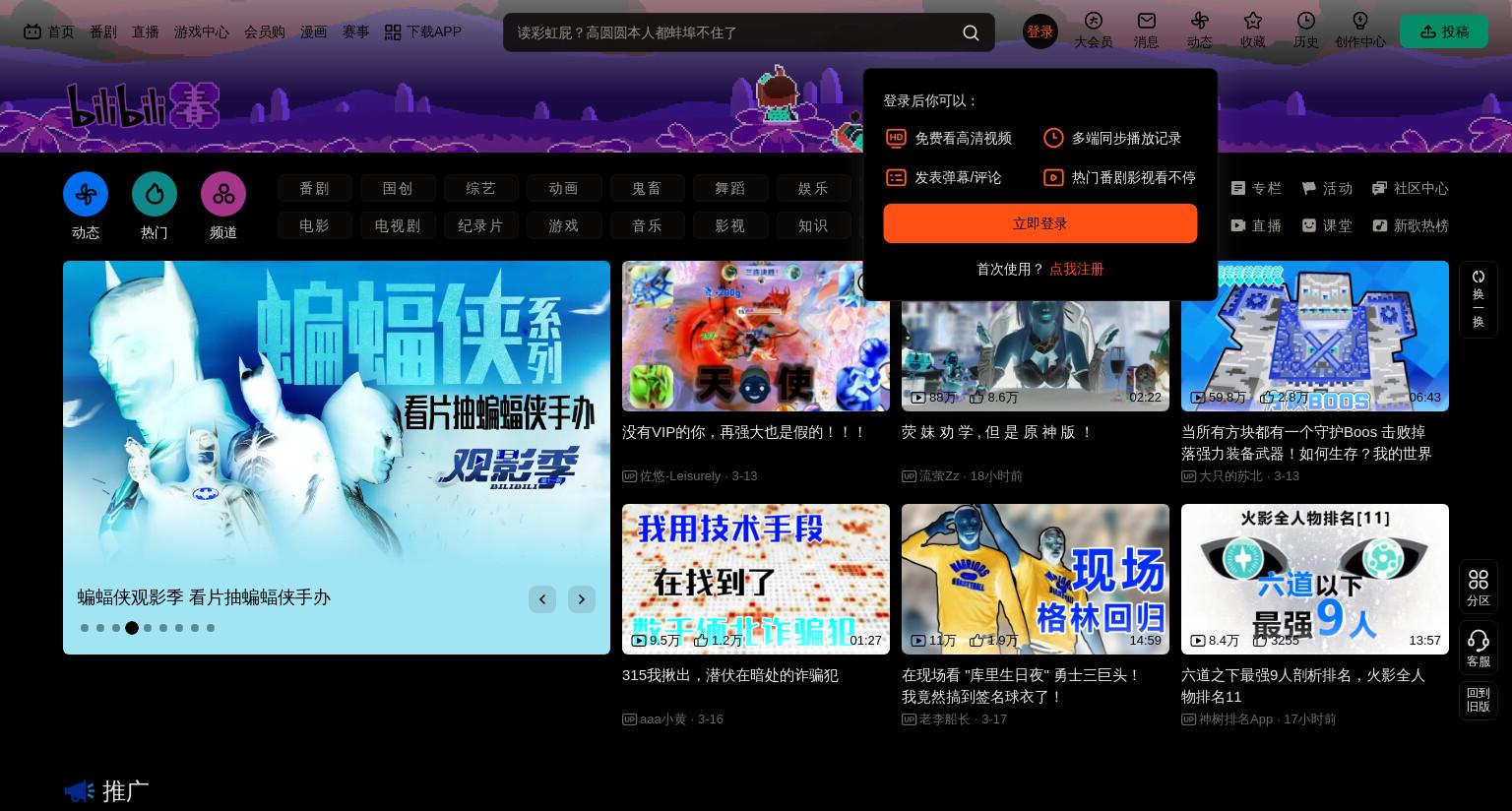Select the last carousel dot

pyautogui.click(x=211, y=628)
